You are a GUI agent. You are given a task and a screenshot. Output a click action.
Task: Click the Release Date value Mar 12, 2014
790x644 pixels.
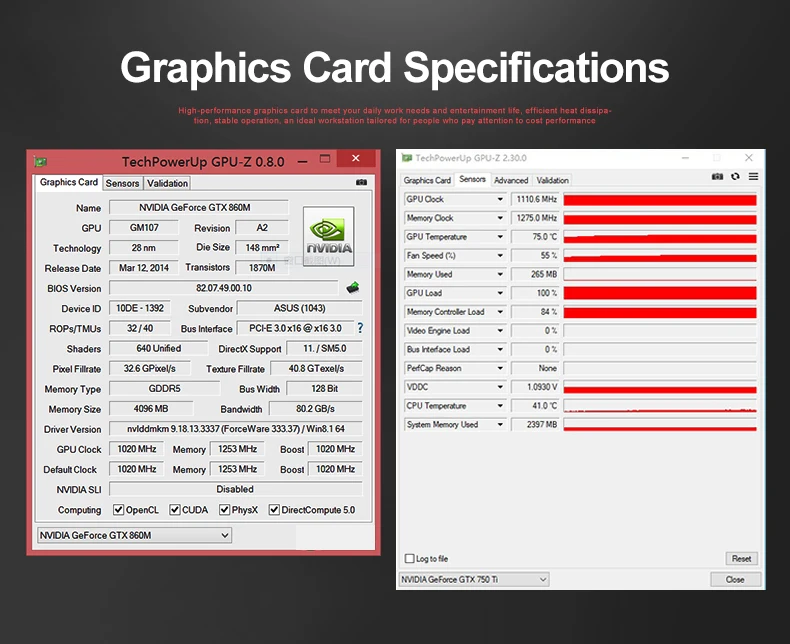[x=144, y=268]
